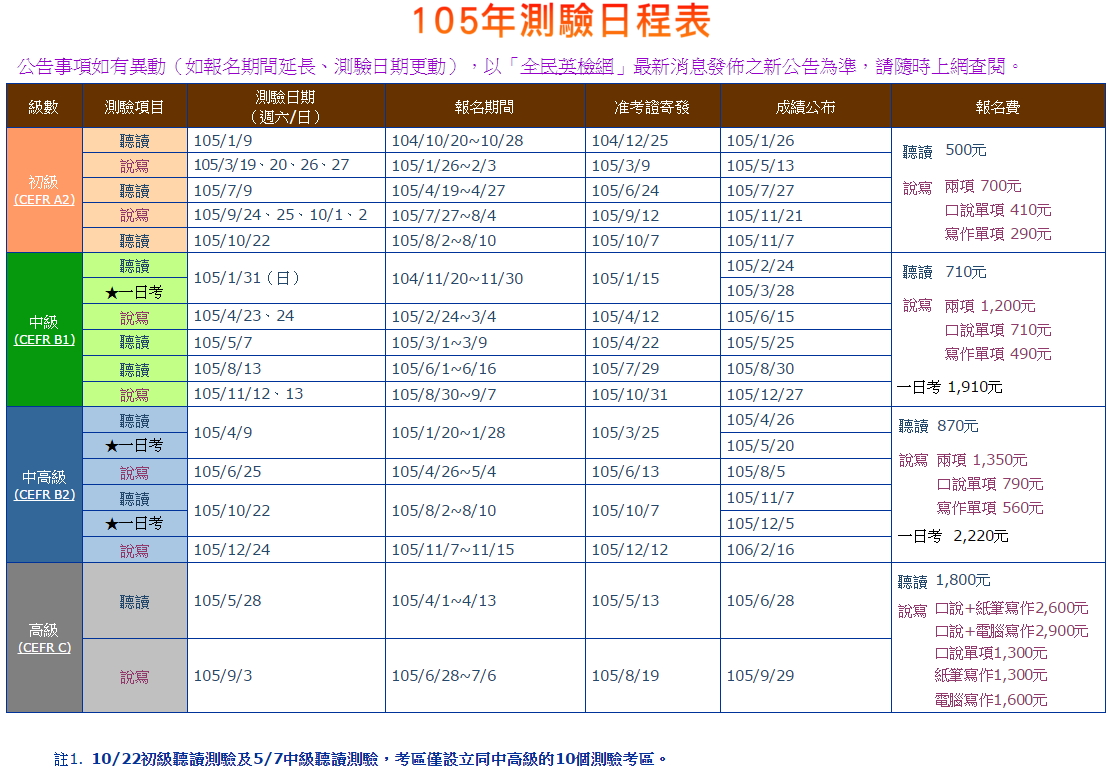
Task: Select score release date 105/6/15
Action: [760, 317]
